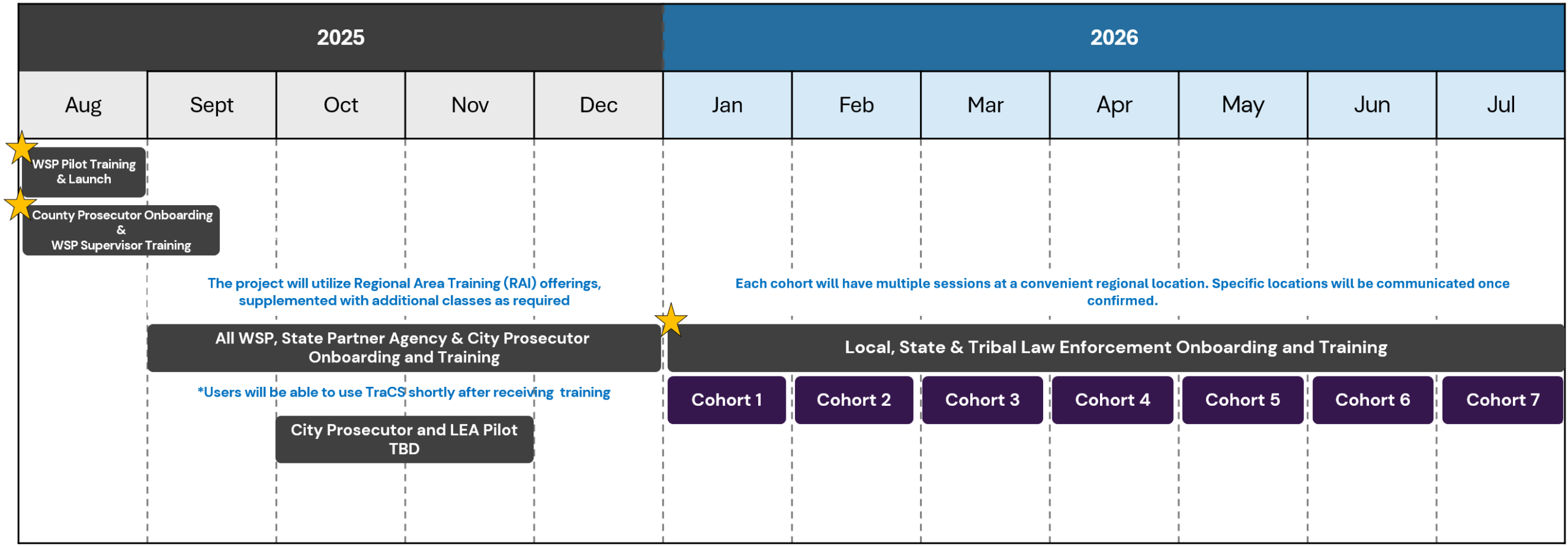The image size is (1568, 546).
Task: Select County Prosecutor Onboarding timeline bar
Action: [x=121, y=230]
